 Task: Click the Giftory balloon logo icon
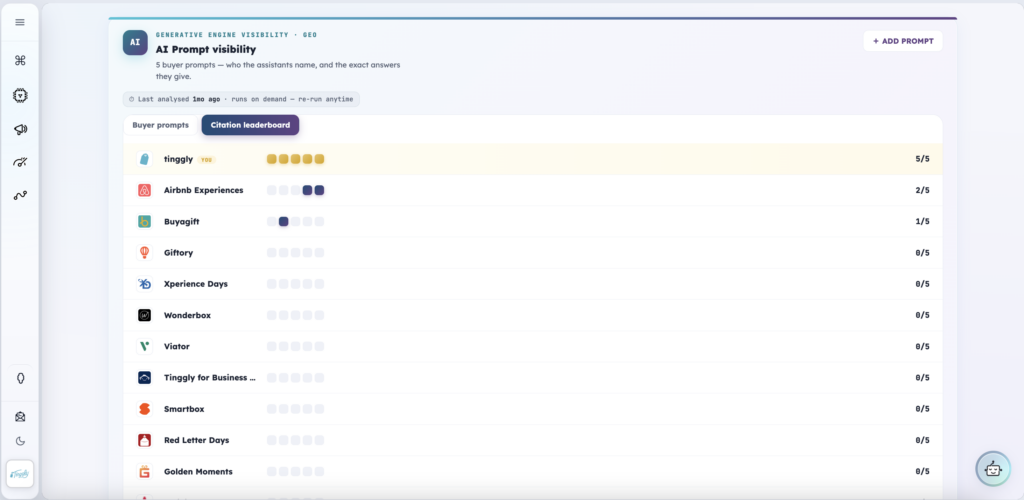(144, 253)
